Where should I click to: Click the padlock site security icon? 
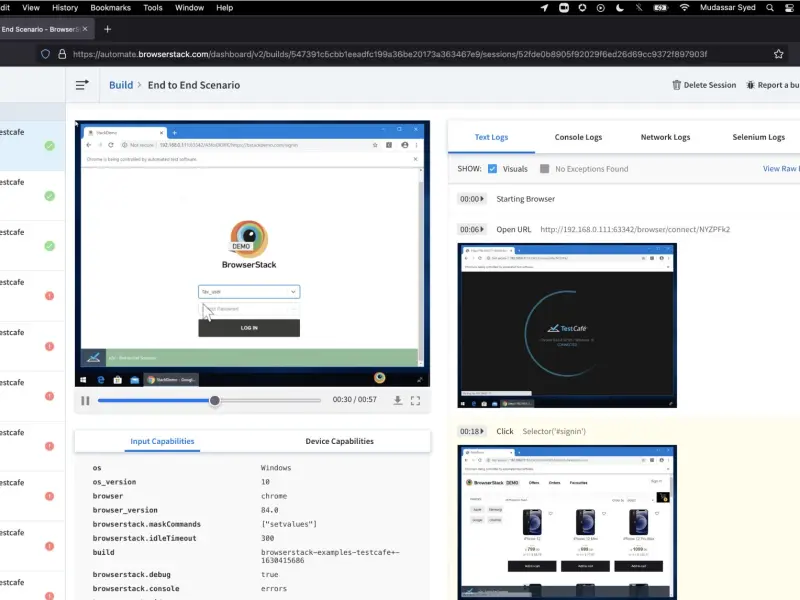(x=62, y=54)
